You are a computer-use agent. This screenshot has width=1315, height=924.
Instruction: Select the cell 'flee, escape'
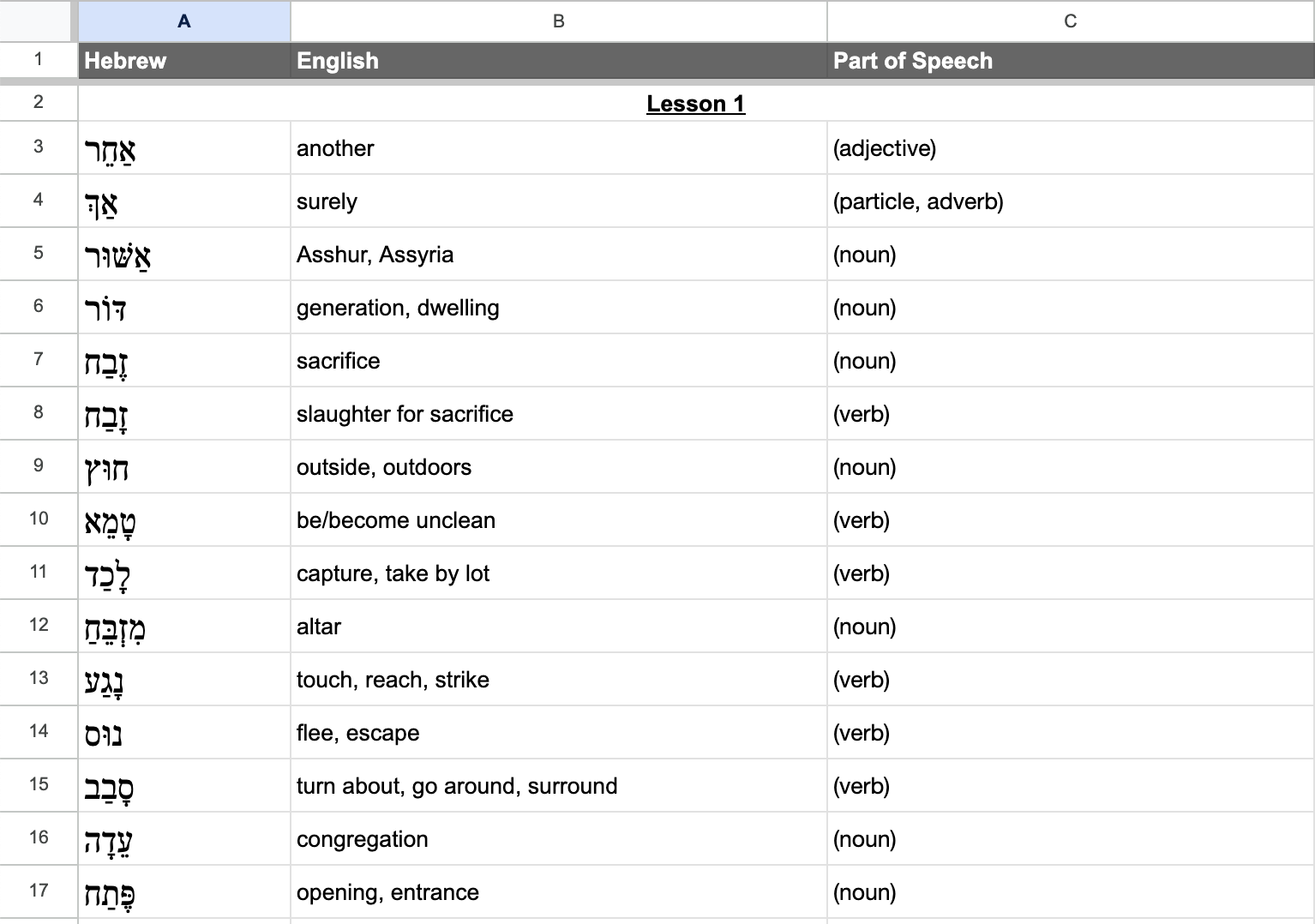[559, 733]
